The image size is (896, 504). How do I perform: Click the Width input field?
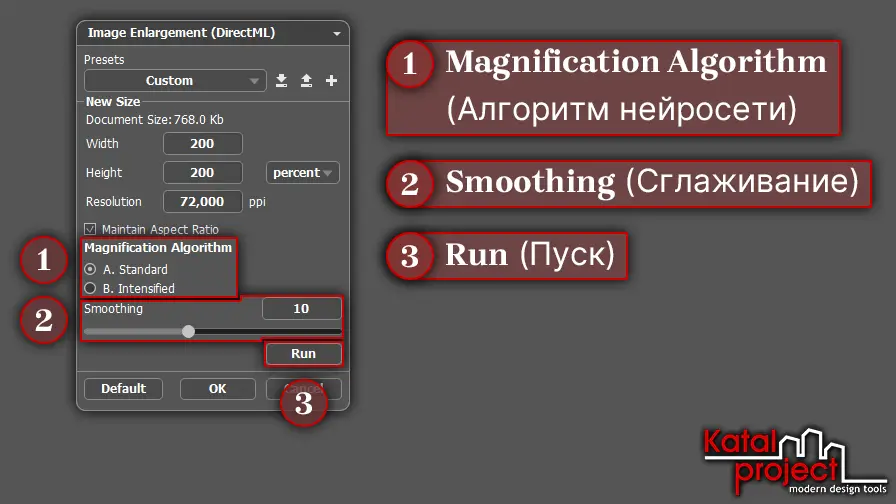click(x=202, y=144)
